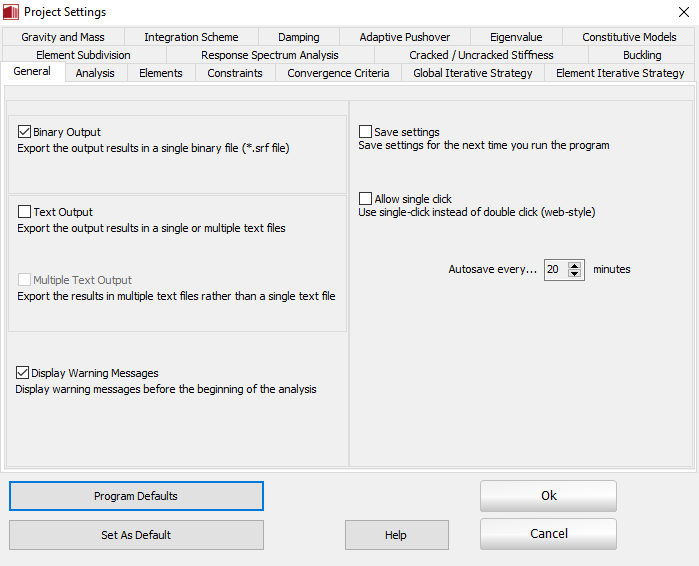Open the Response Spectrum Analysis tab

point(270,55)
